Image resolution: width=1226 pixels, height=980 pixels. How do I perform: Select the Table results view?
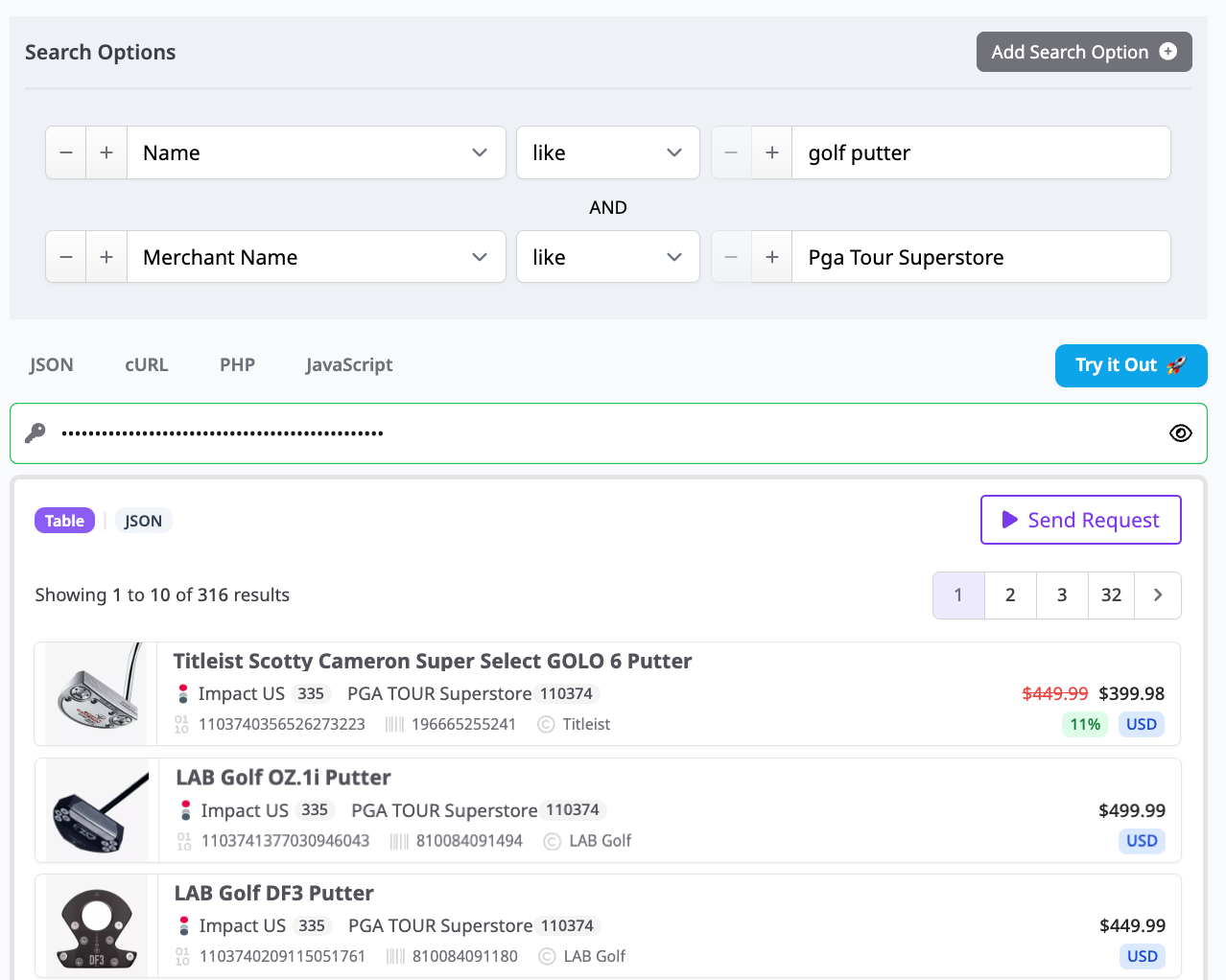click(x=64, y=521)
